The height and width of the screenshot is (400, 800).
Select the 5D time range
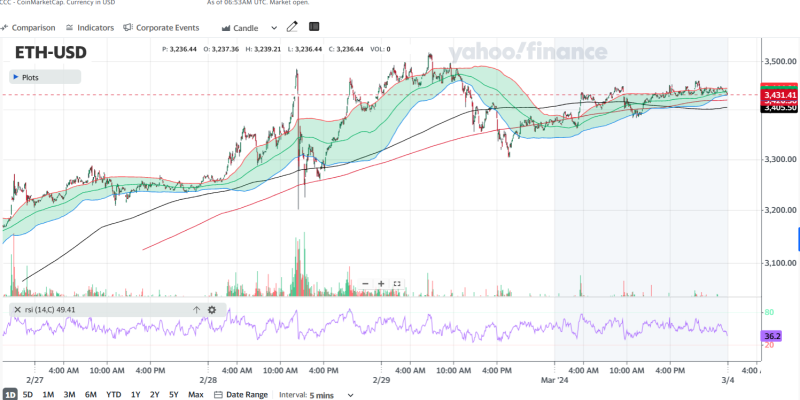click(28, 394)
